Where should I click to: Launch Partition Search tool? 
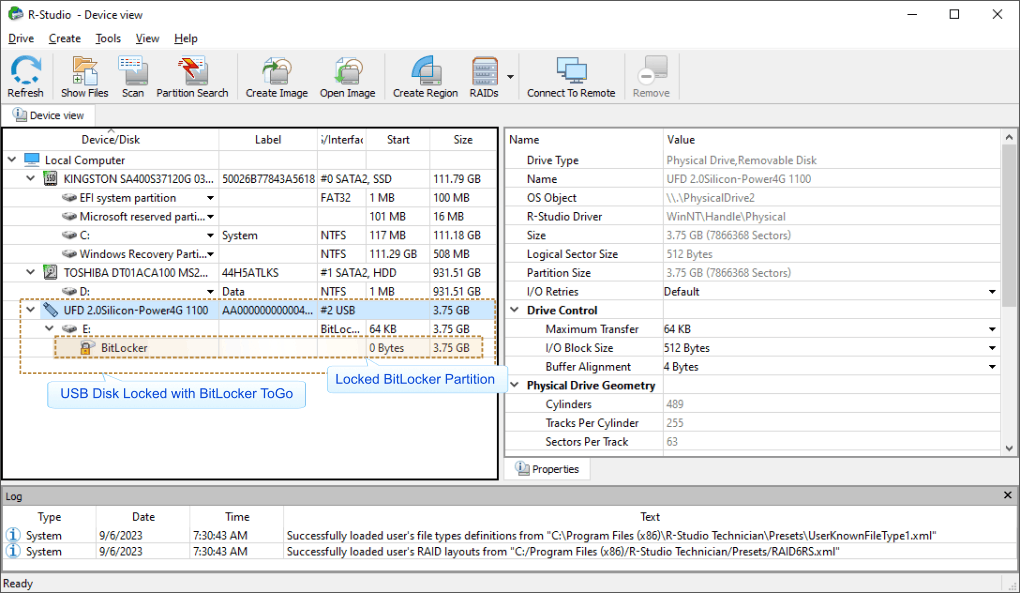(x=192, y=70)
